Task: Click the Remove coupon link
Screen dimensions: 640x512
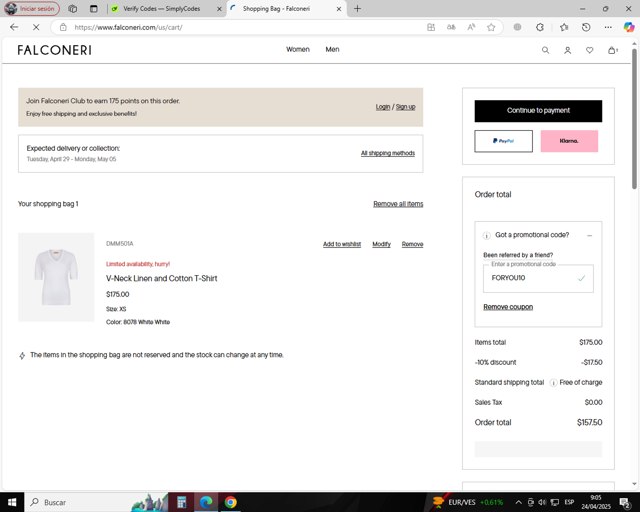Action: pos(508,307)
